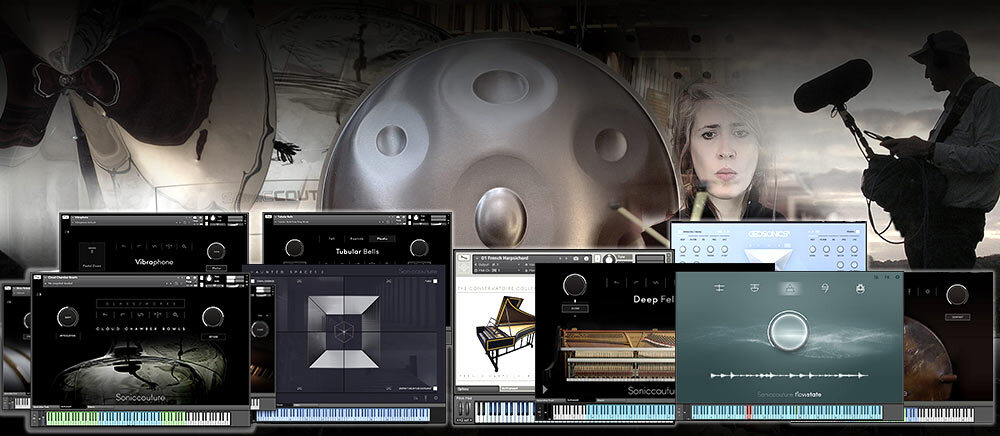Select the Rawhide mallet tab in Tubular Bells

point(357,238)
